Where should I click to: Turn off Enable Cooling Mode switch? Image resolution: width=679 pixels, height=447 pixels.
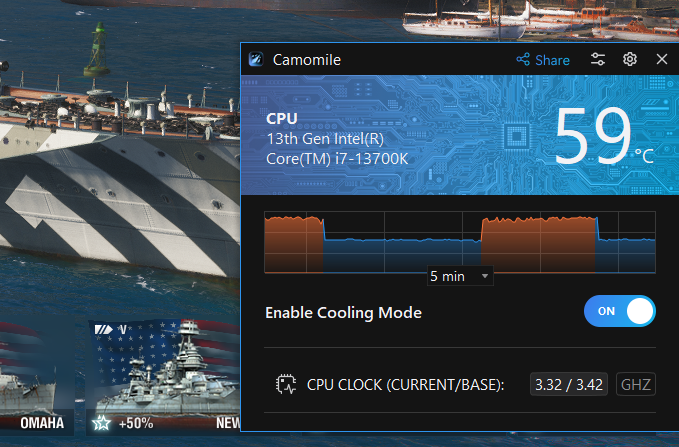click(620, 311)
